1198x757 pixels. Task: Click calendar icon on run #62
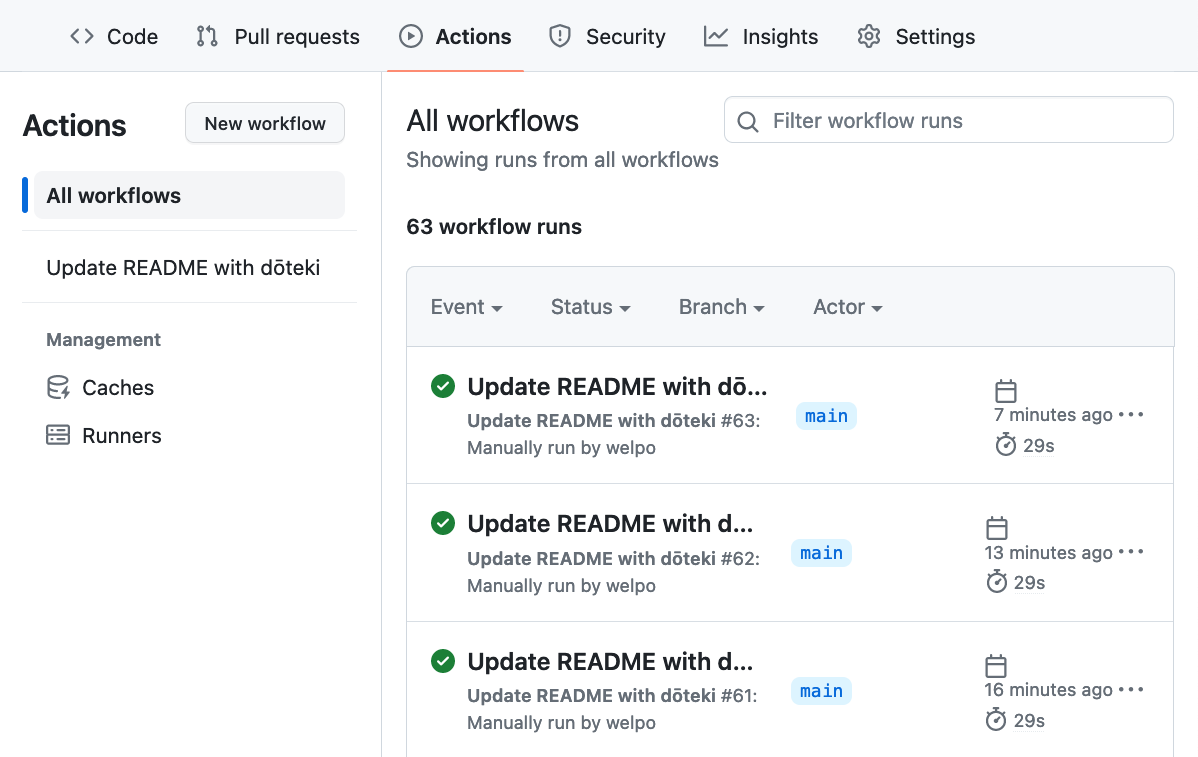pyautogui.click(x=996, y=528)
